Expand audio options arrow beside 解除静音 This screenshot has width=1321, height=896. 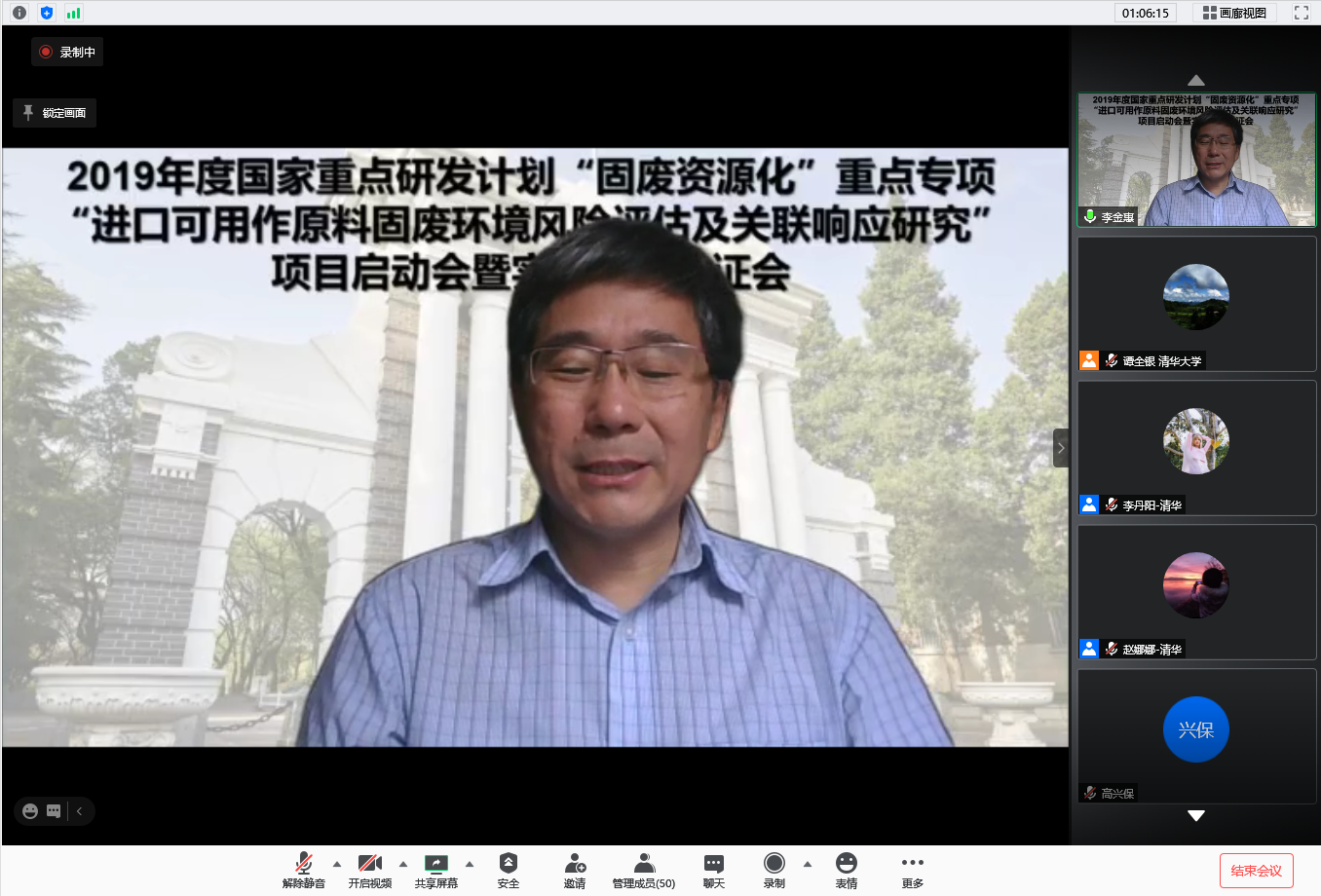pyautogui.click(x=337, y=864)
